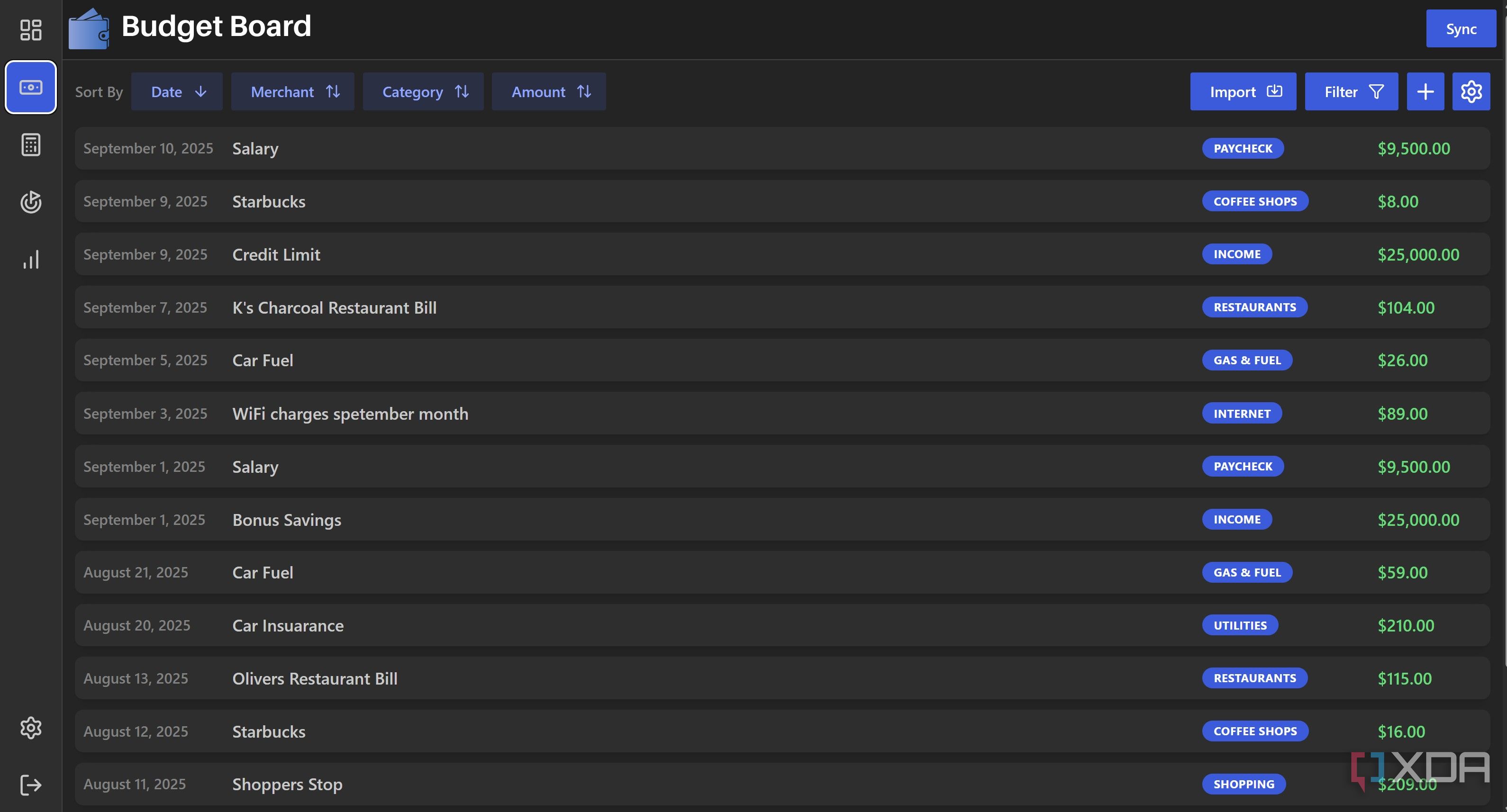Click the date August 13, 2025

(x=136, y=678)
